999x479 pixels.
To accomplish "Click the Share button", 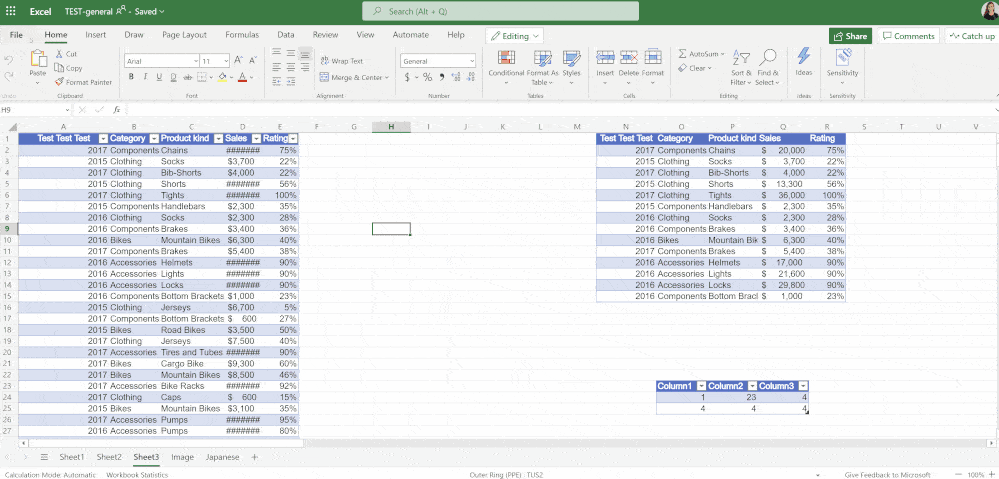I will 850,36.
